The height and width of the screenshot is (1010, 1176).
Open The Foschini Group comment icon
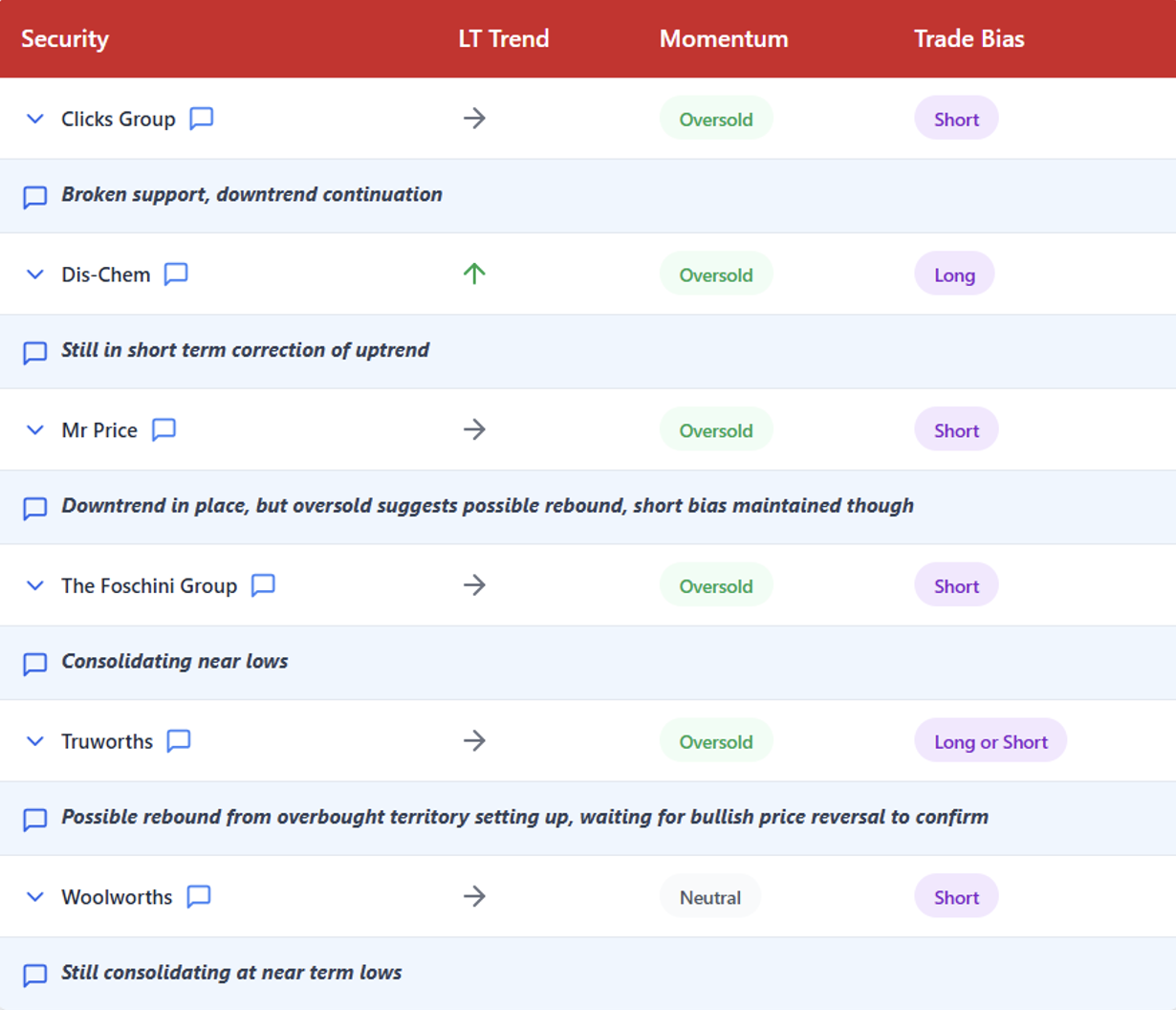(263, 585)
